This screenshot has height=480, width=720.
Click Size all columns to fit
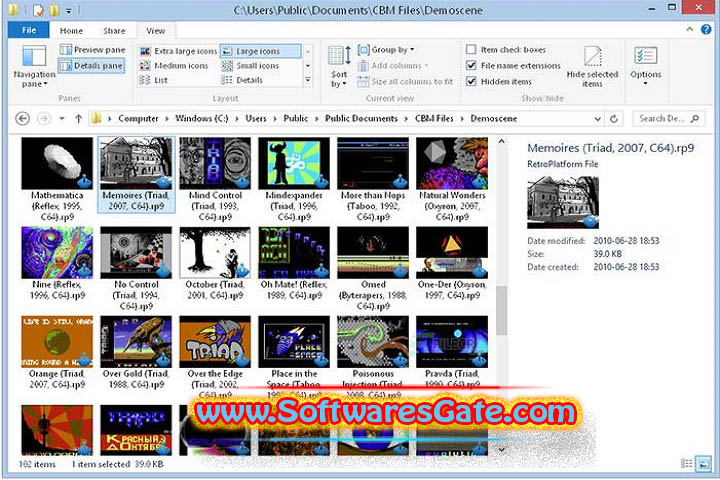tap(405, 81)
